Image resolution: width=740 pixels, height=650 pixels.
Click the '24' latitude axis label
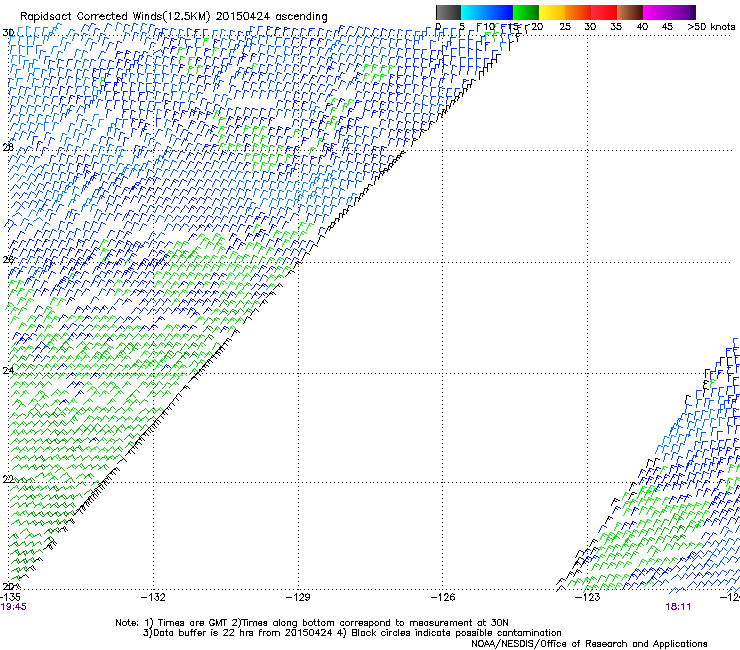point(8,371)
